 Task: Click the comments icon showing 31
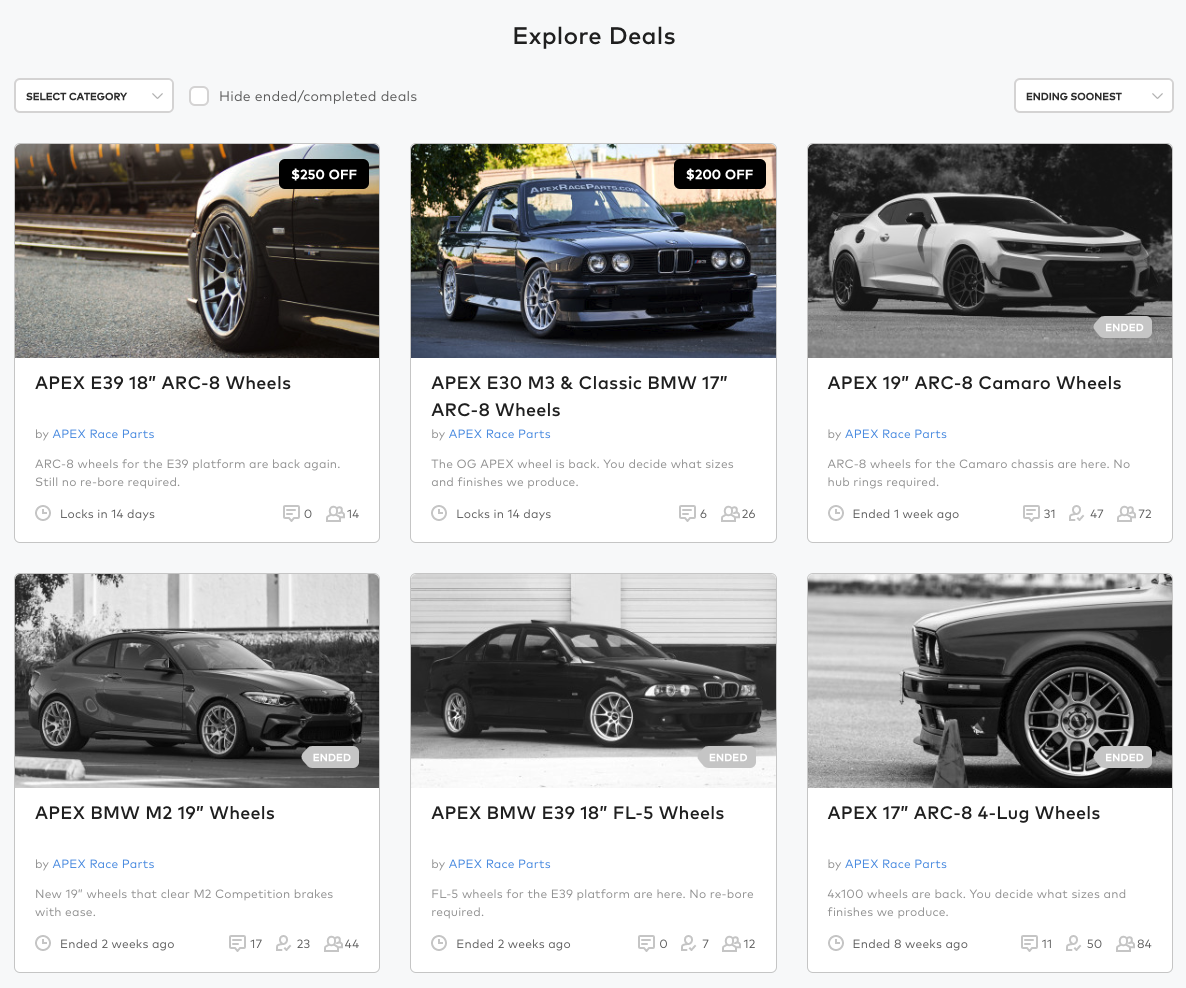click(1030, 514)
